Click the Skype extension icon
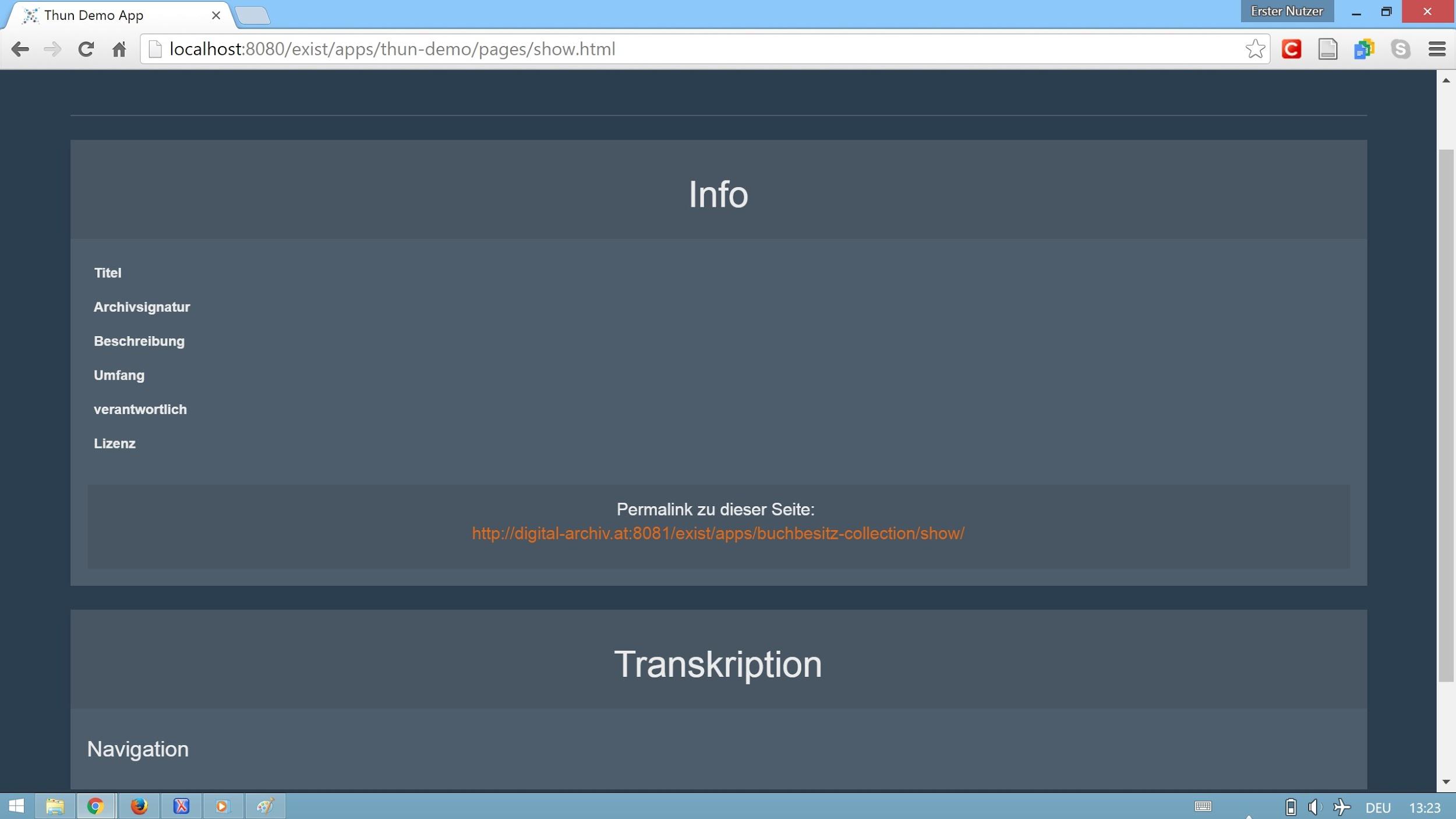The image size is (1456, 819). pyautogui.click(x=1400, y=50)
